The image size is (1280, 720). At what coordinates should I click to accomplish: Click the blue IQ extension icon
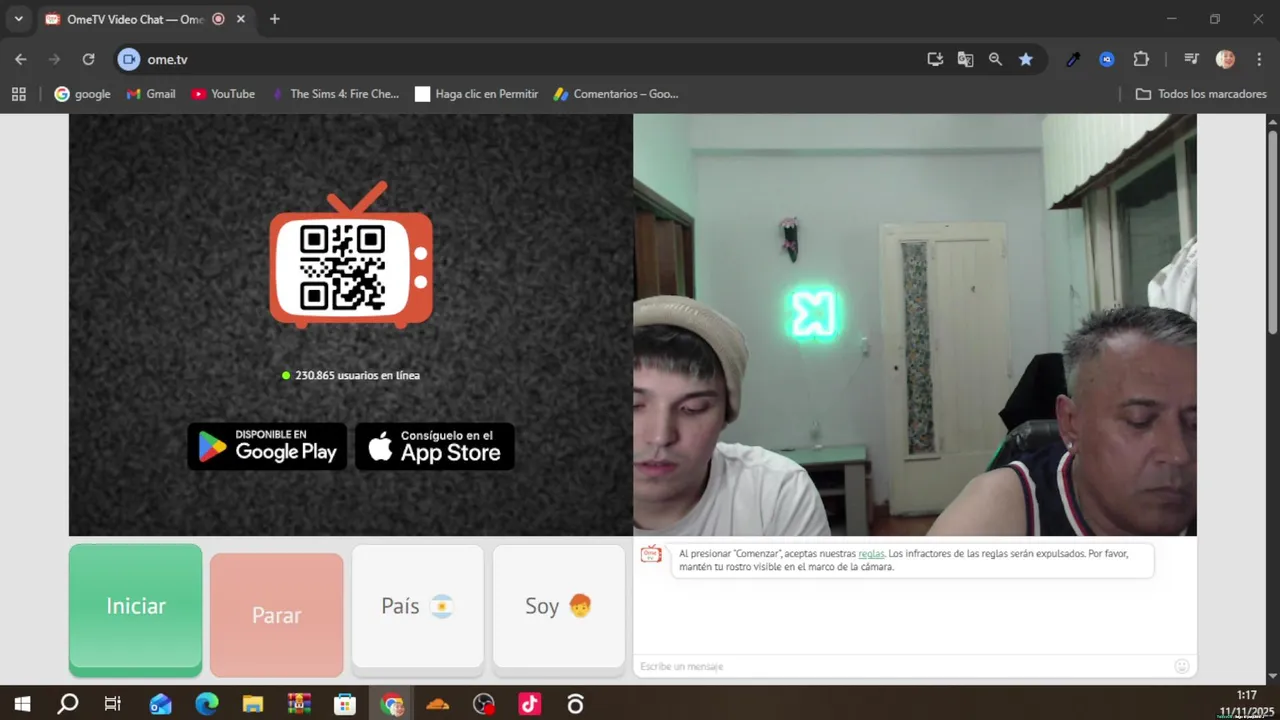point(1107,59)
